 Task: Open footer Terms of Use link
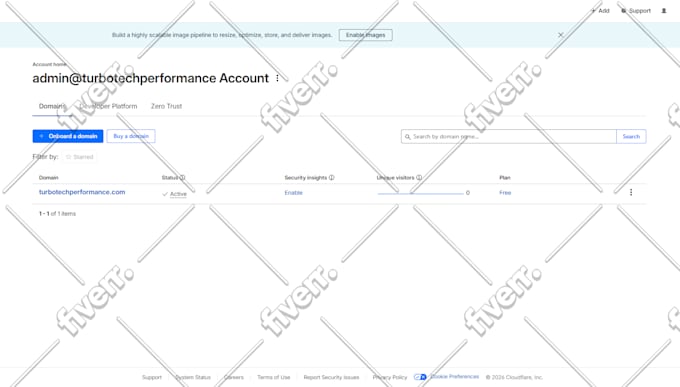click(x=274, y=377)
